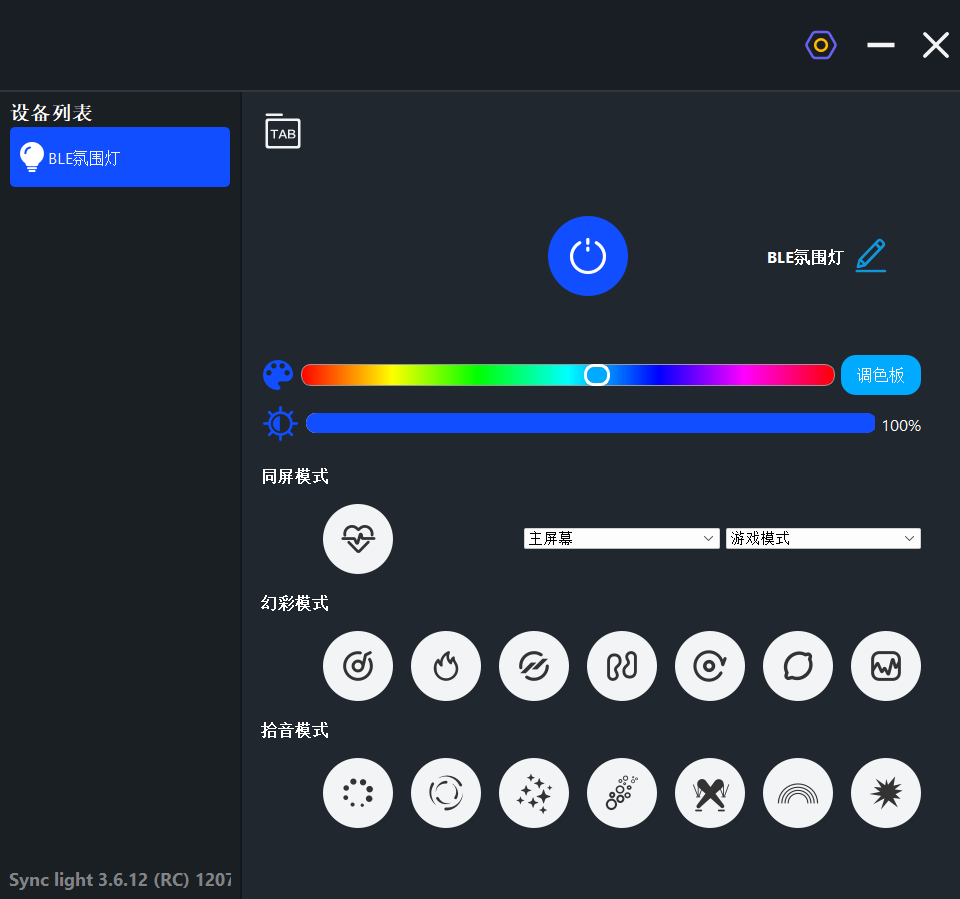Viewport: 960px width, 899px height.
Task: Click the rainbow hue slider handle
Action: pos(597,375)
